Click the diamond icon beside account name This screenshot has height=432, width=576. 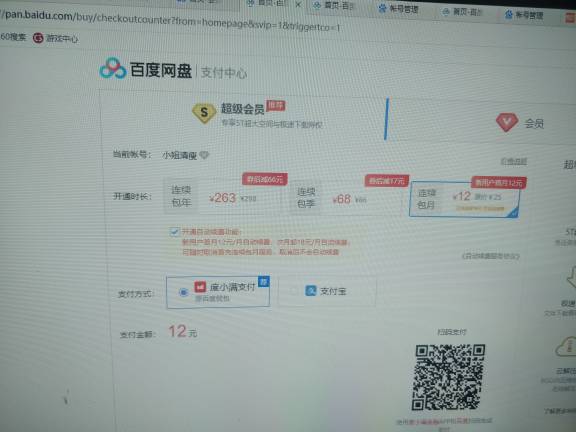204,155
